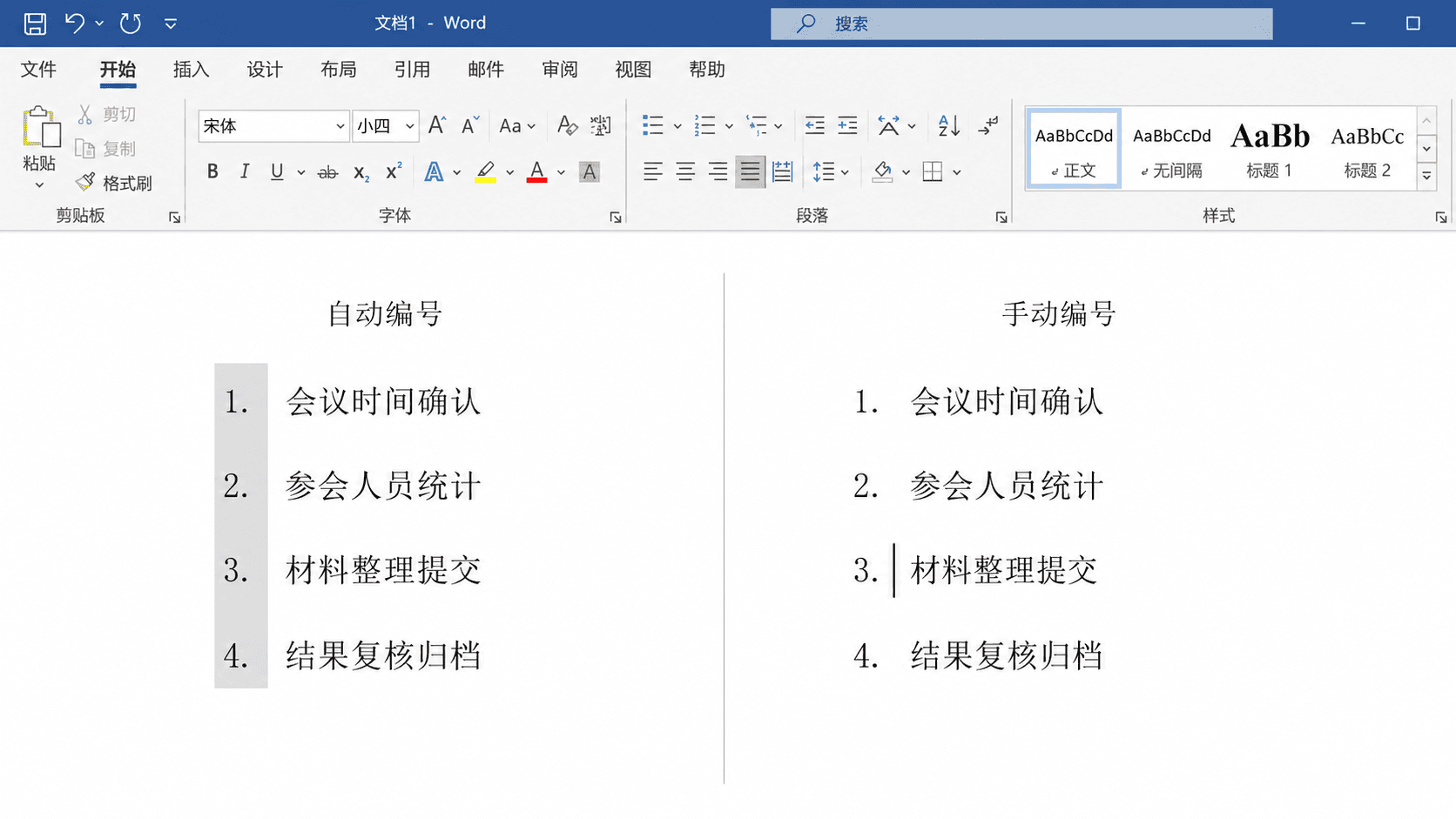Apply yellow text highlight color
1456x819 pixels.
pos(486,172)
